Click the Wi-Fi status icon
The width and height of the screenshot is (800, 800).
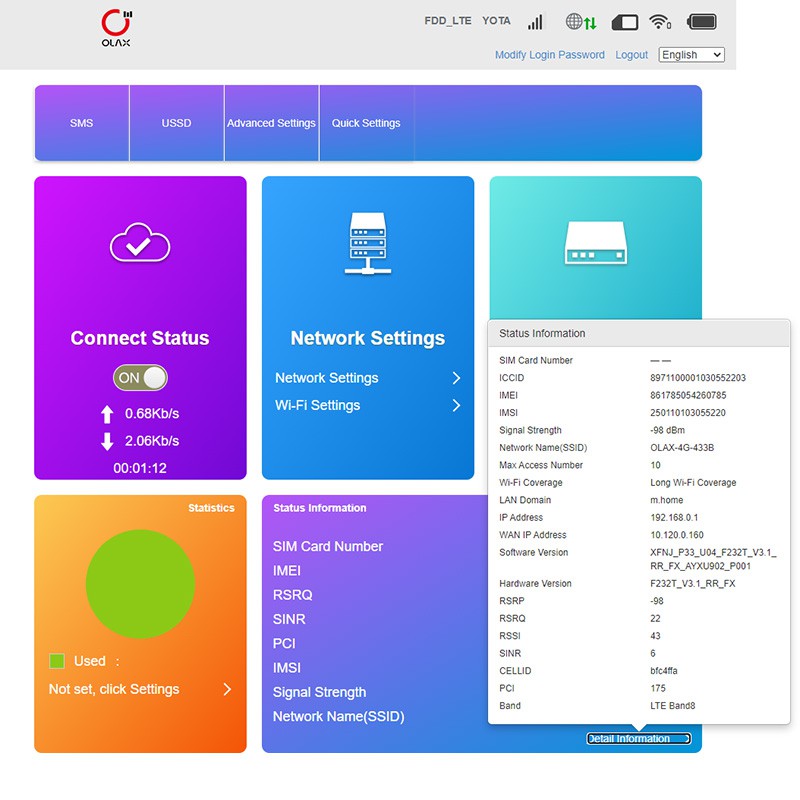tap(660, 21)
